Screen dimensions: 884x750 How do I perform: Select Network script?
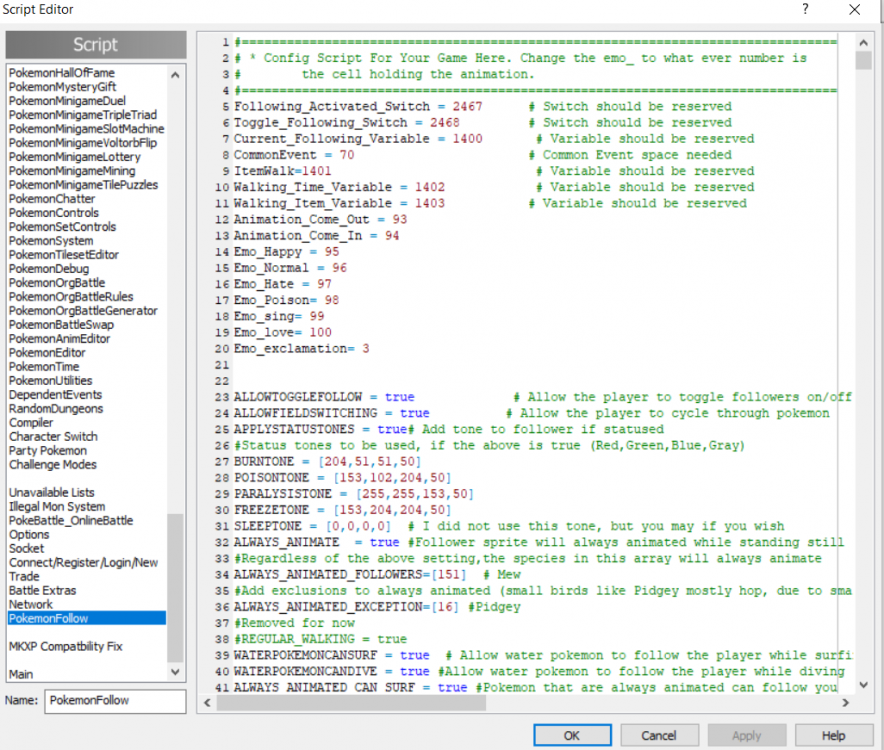30,605
